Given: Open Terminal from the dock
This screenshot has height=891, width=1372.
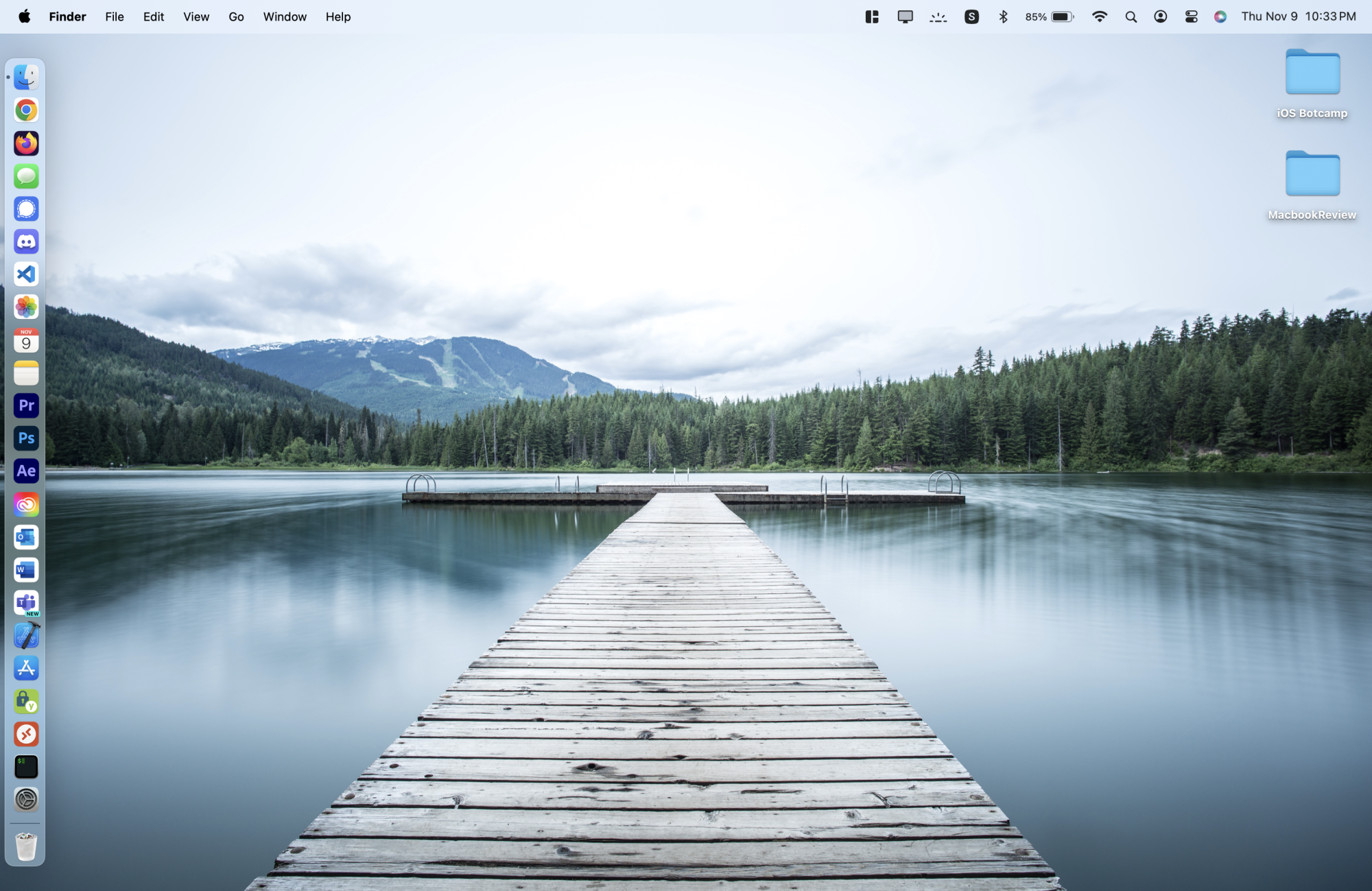Looking at the screenshot, I should [x=26, y=767].
